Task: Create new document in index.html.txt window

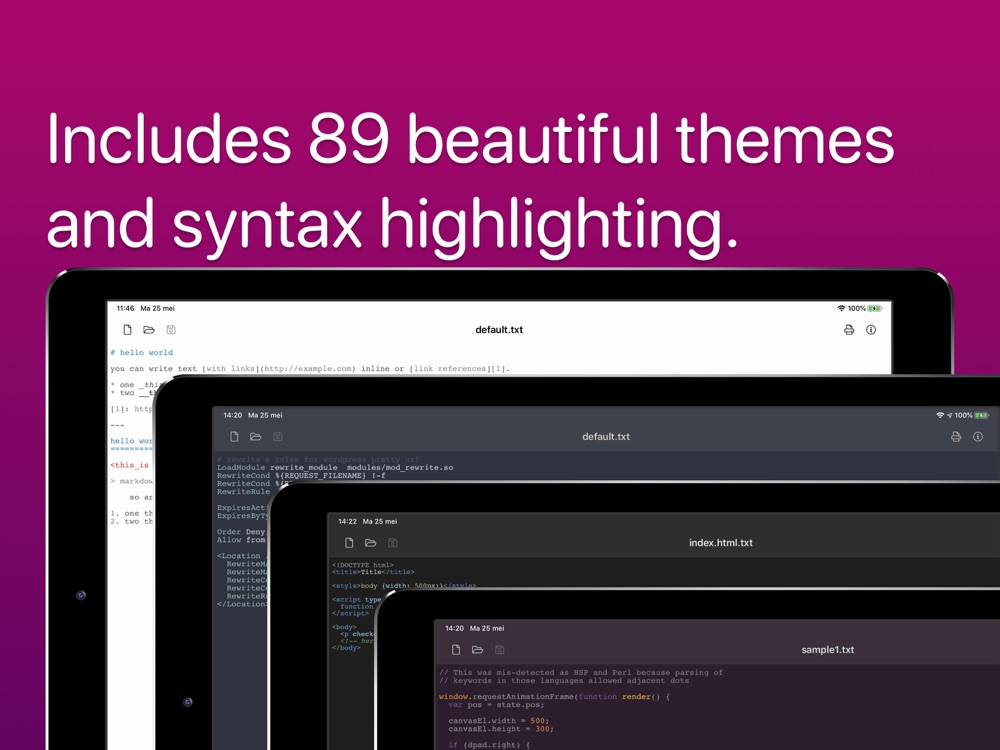Action: (349, 543)
